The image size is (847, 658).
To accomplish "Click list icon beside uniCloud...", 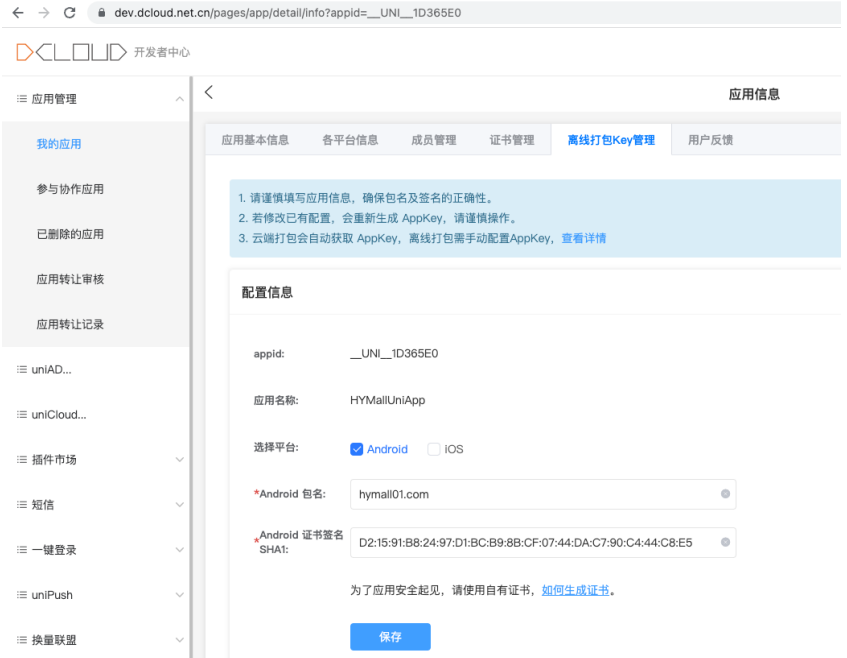I will 22,414.
